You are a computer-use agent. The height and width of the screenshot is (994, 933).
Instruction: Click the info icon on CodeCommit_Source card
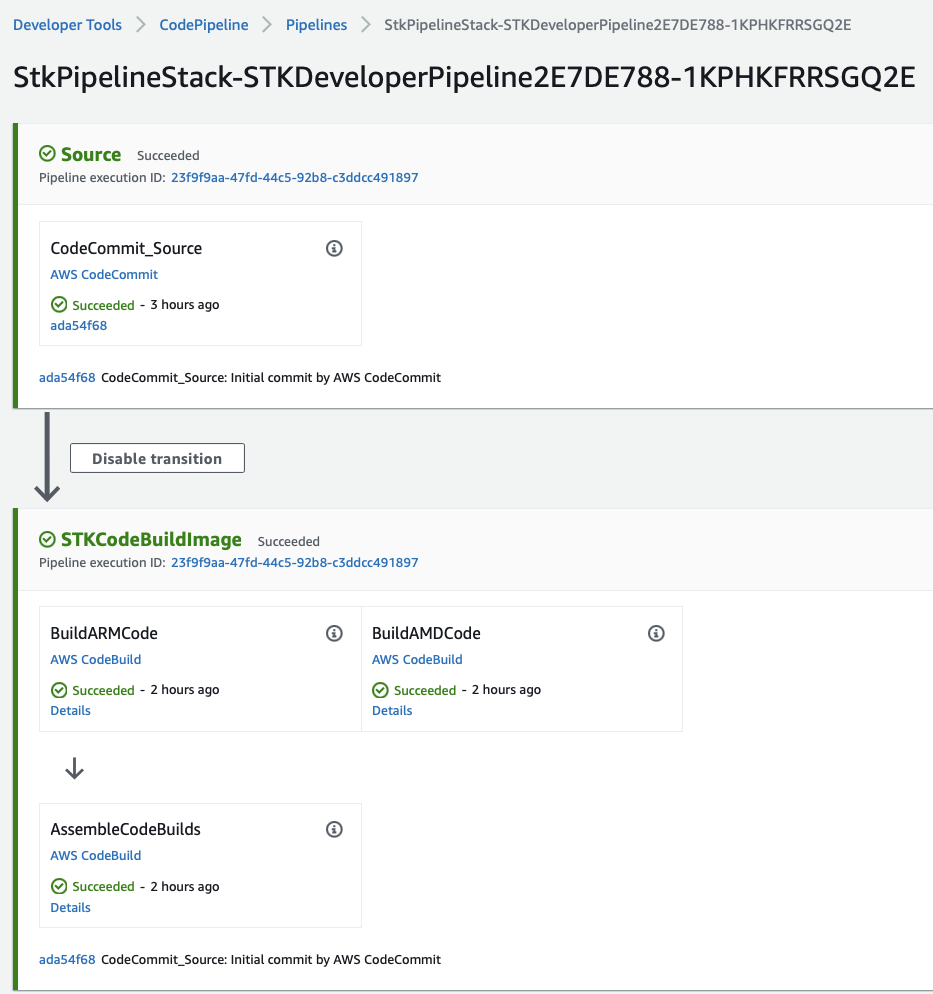(x=334, y=248)
